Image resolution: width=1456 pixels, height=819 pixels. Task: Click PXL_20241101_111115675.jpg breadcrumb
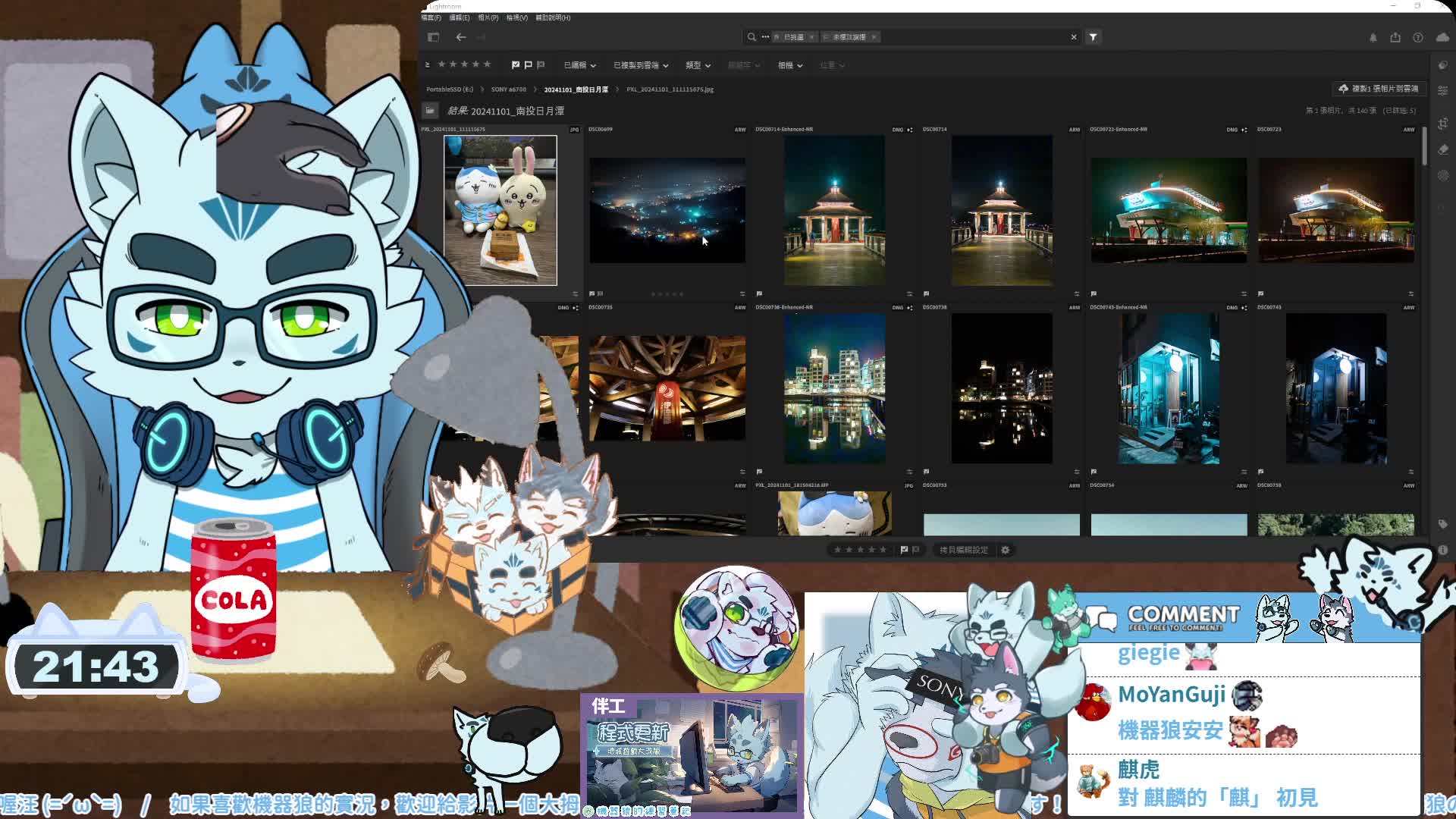(x=670, y=89)
